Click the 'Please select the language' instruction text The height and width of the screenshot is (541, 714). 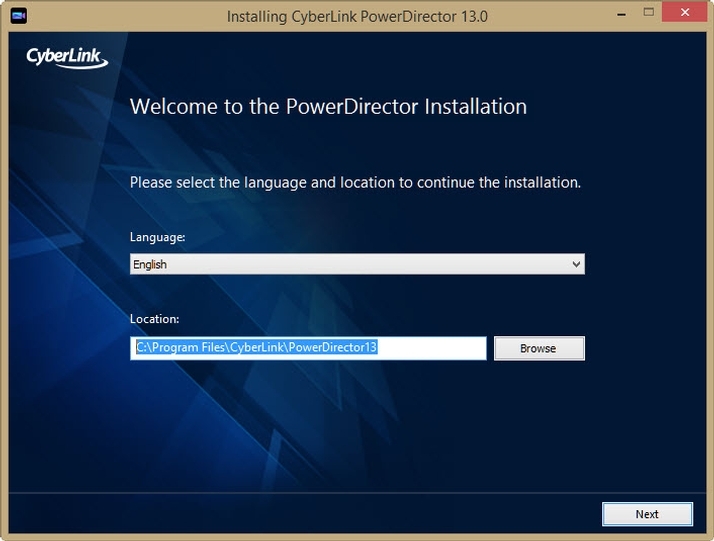355,183
